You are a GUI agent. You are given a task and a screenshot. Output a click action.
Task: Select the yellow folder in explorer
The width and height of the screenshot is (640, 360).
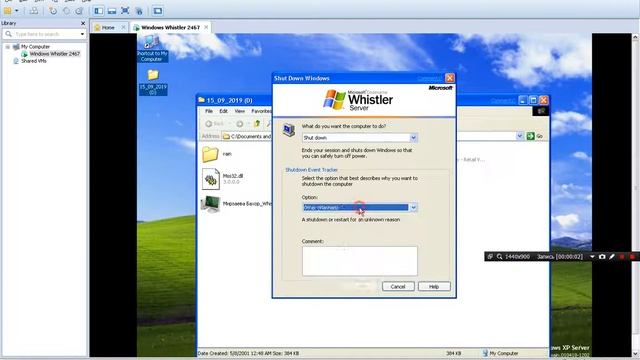[210, 154]
